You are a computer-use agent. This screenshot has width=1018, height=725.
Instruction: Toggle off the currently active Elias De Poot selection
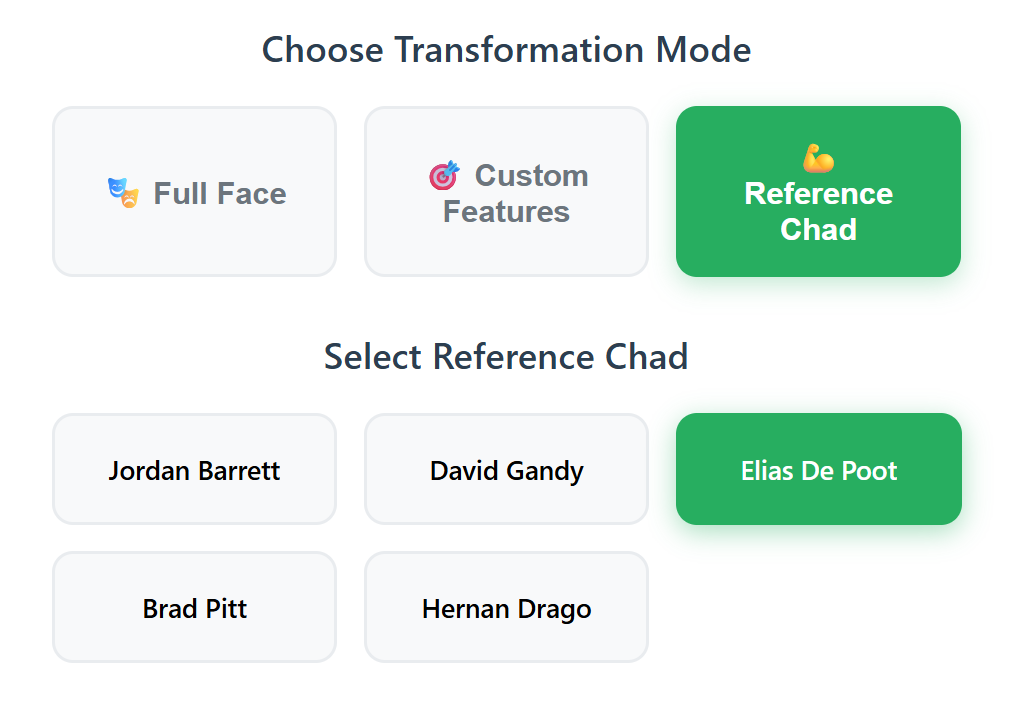pyautogui.click(x=819, y=469)
